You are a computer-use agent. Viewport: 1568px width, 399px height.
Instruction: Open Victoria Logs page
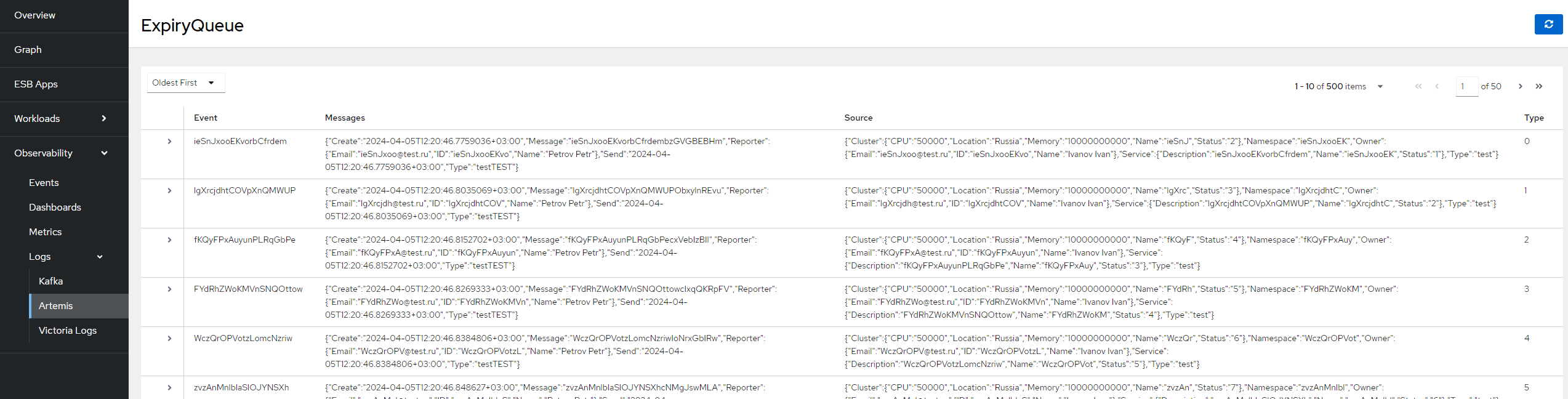click(68, 331)
